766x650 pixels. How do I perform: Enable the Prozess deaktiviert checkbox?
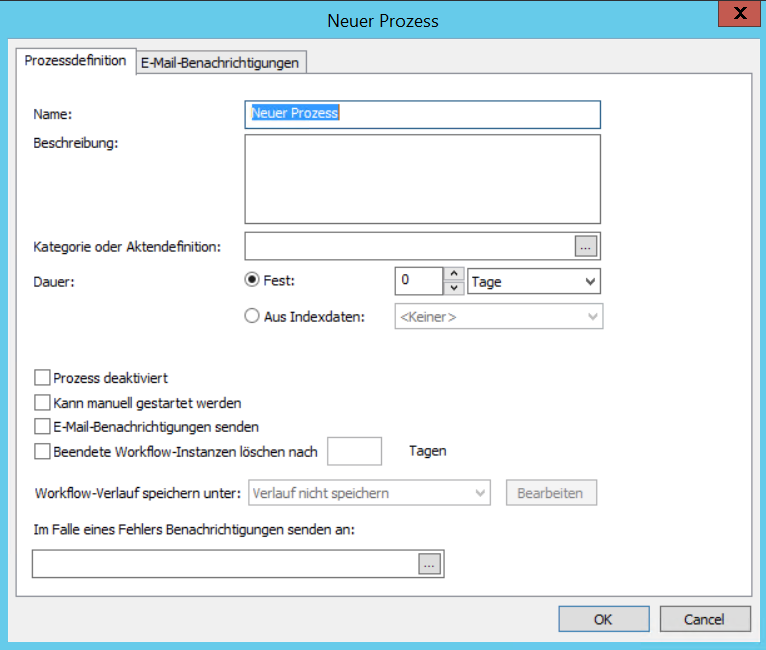pyautogui.click(x=42, y=377)
